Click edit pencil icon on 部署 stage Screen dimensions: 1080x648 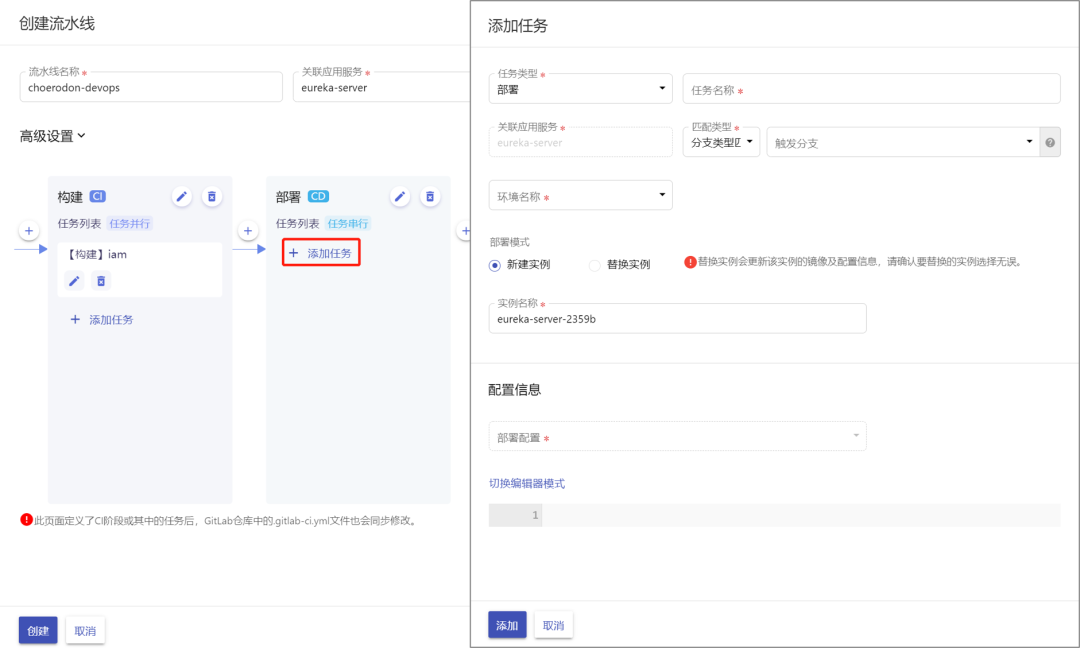pyautogui.click(x=399, y=197)
